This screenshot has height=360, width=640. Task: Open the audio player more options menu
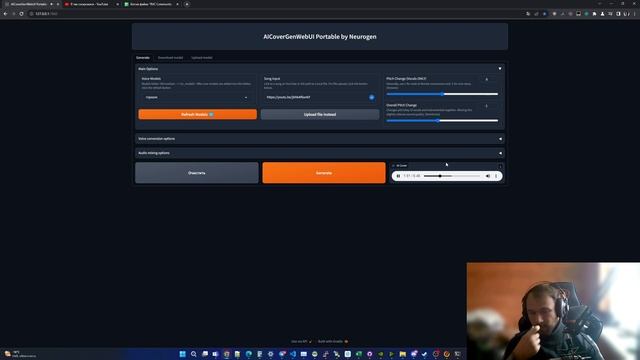[496, 176]
